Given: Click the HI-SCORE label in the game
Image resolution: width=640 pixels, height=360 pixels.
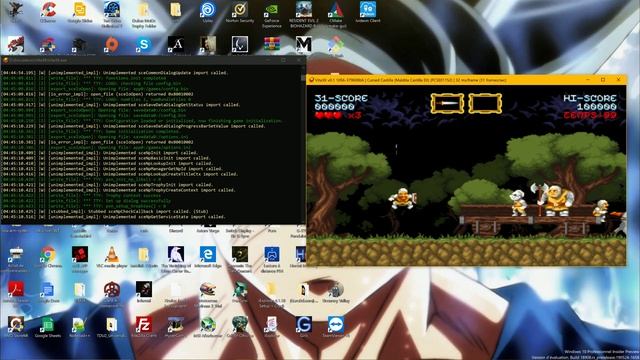Looking at the screenshot, I should (x=590, y=98).
